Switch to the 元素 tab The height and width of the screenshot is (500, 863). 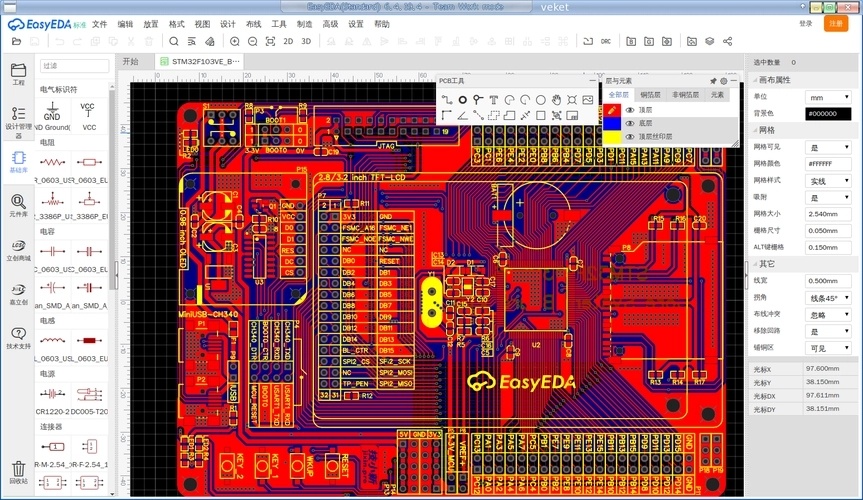coord(717,95)
